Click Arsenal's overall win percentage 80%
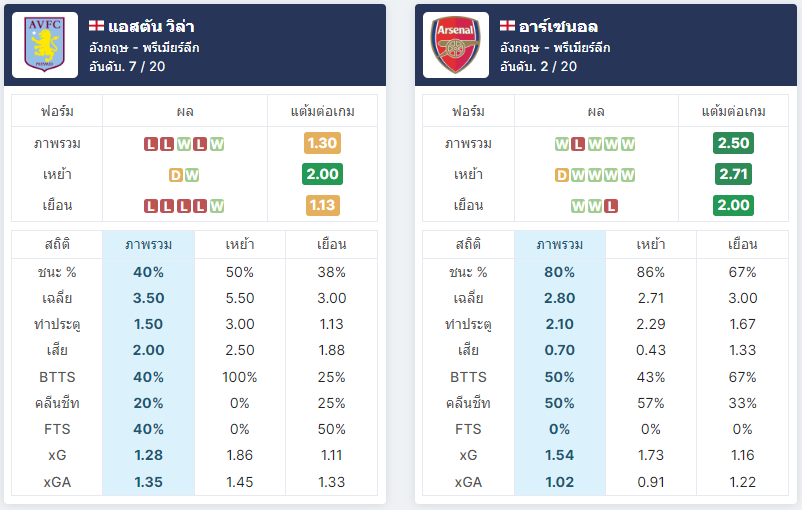The image size is (802, 510). (x=560, y=272)
